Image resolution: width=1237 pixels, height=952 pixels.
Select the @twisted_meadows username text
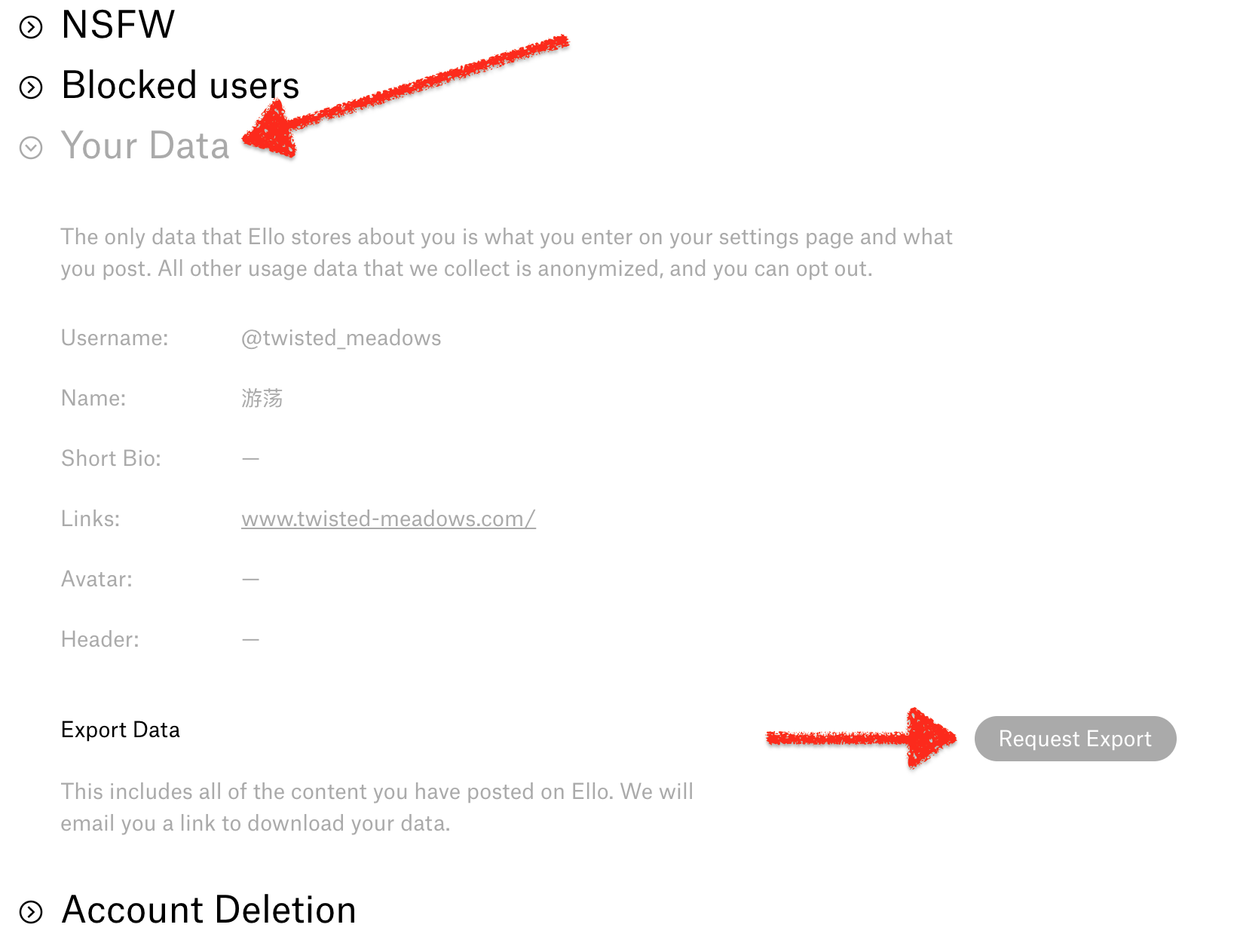tap(341, 338)
